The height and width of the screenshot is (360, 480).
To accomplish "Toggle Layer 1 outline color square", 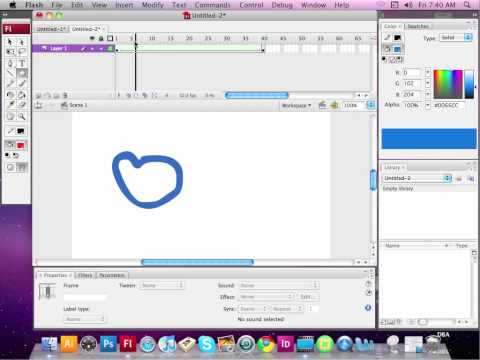I will (x=110, y=49).
